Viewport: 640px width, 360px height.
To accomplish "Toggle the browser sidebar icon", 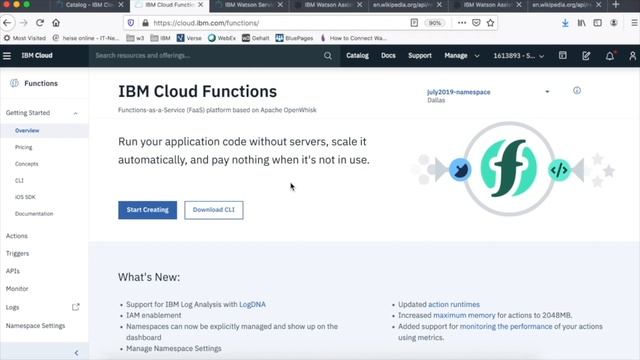I will click(x=598, y=23).
